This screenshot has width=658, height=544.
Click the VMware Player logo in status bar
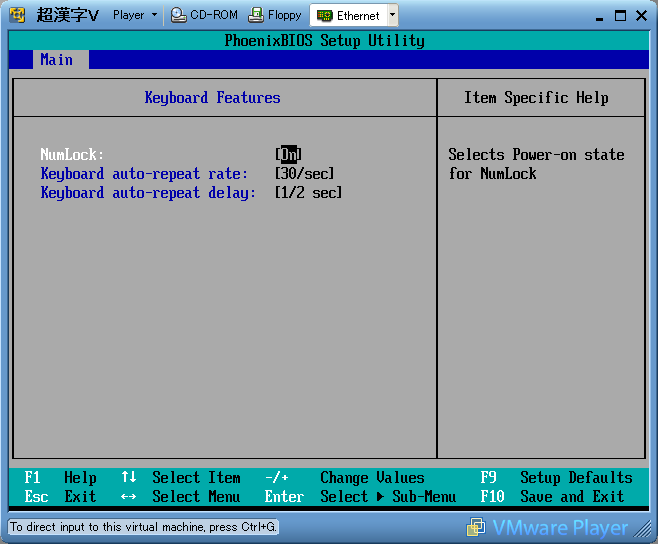click(549, 527)
